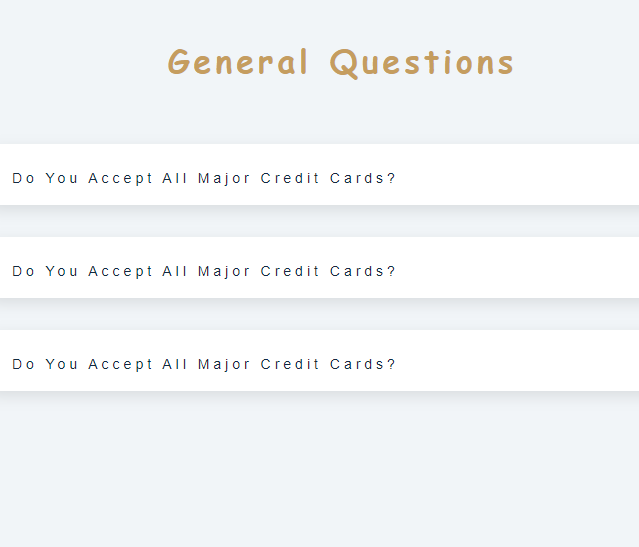The height and width of the screenshot is (547, 639).
Task: Click 'Do You Accept' in the bottom question
Action: point(83,364)
